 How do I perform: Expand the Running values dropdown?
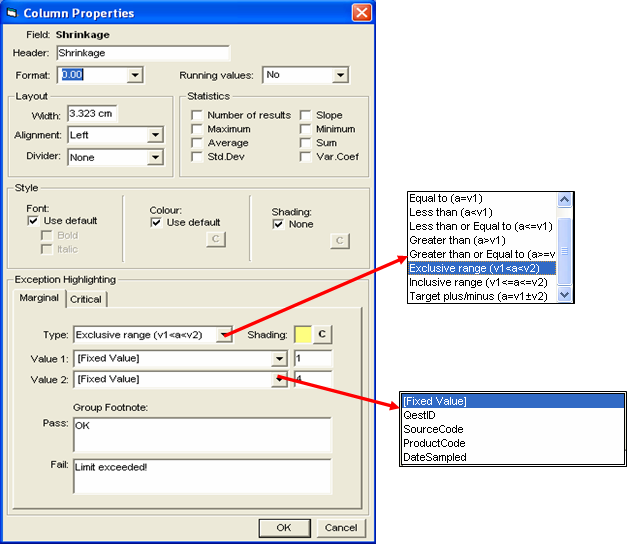(340, 75)
